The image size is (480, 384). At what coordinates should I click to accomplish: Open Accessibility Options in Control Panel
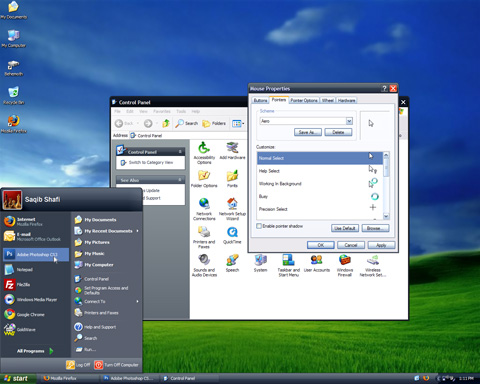point(204,153)
